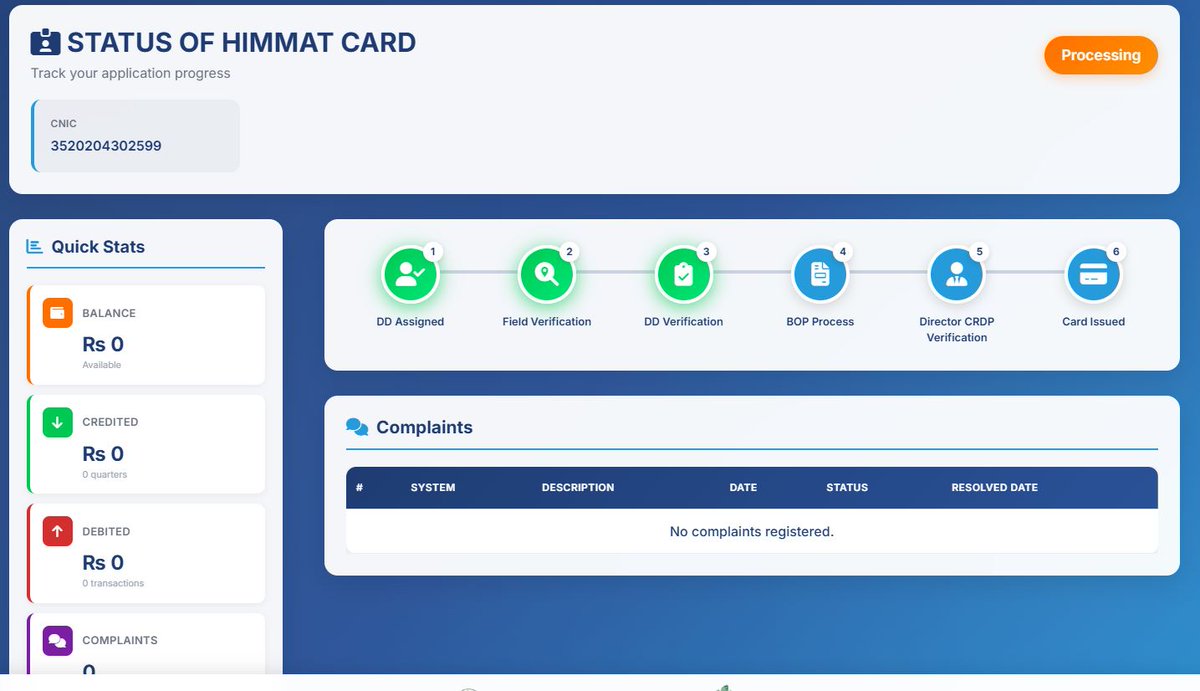Image resolution: width=1200 pixels, height=691 pixels.
Task: Click the Quick Stats chart icon
Action: [35, 246]
